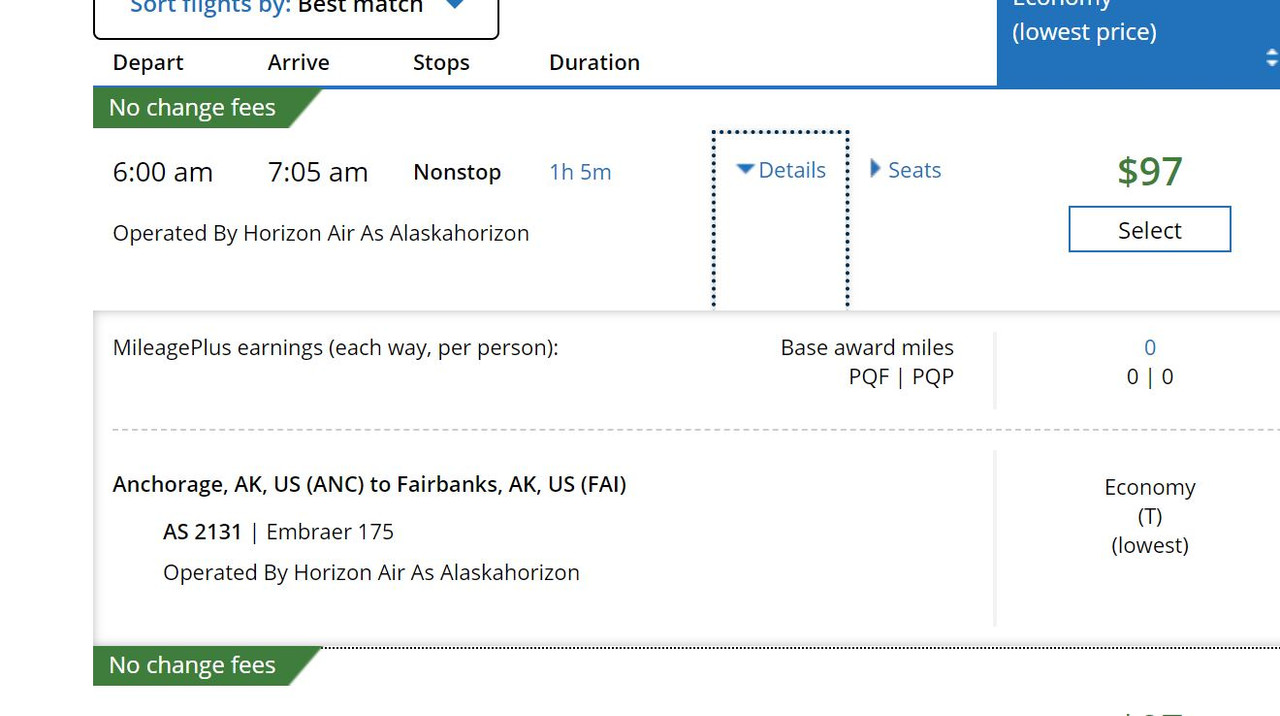Open the Seats section
The image size is (1280, 716).
(914, 170)
